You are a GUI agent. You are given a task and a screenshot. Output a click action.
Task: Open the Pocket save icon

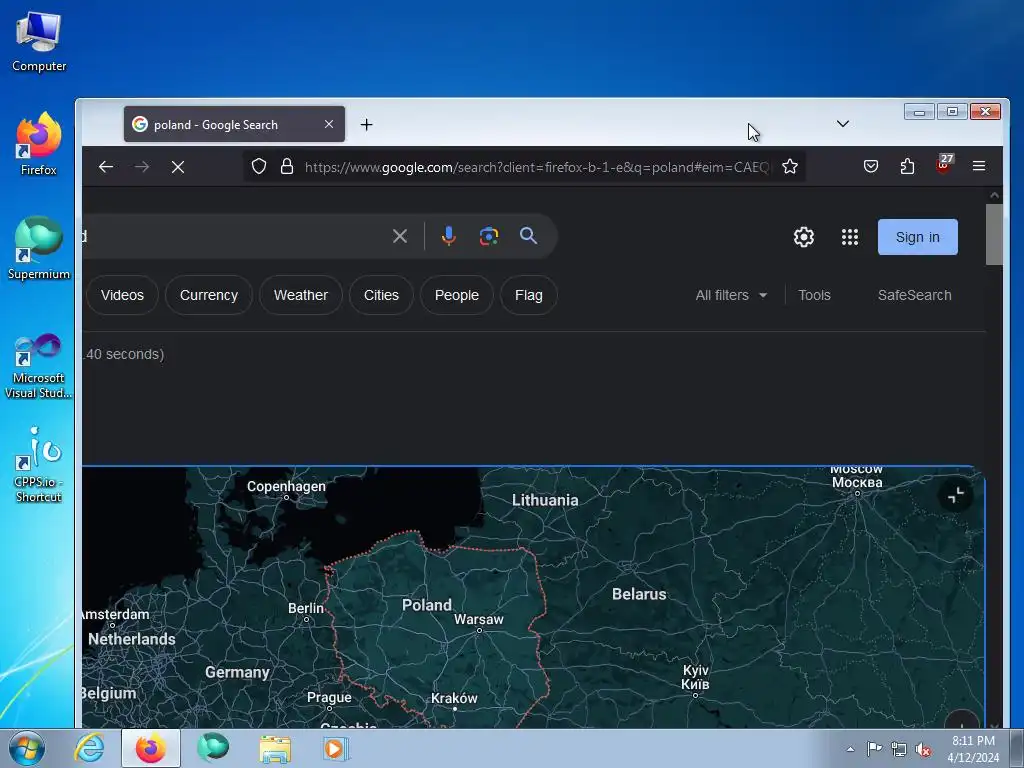point(871,166)
